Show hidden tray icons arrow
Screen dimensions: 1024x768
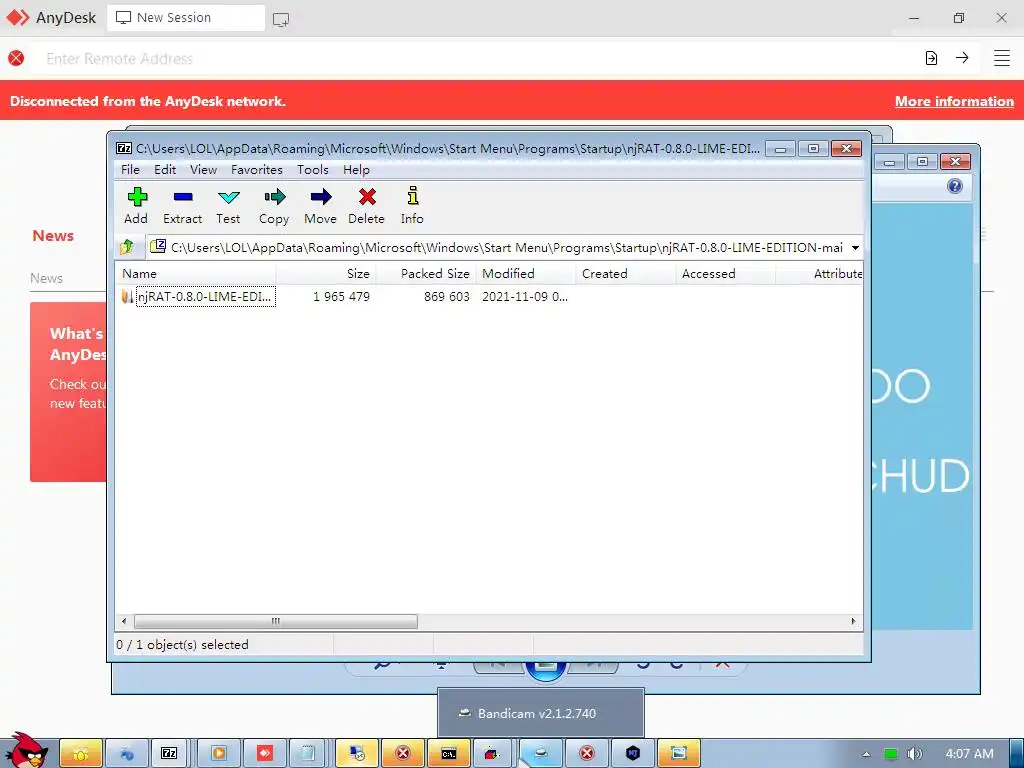[866, 754]
